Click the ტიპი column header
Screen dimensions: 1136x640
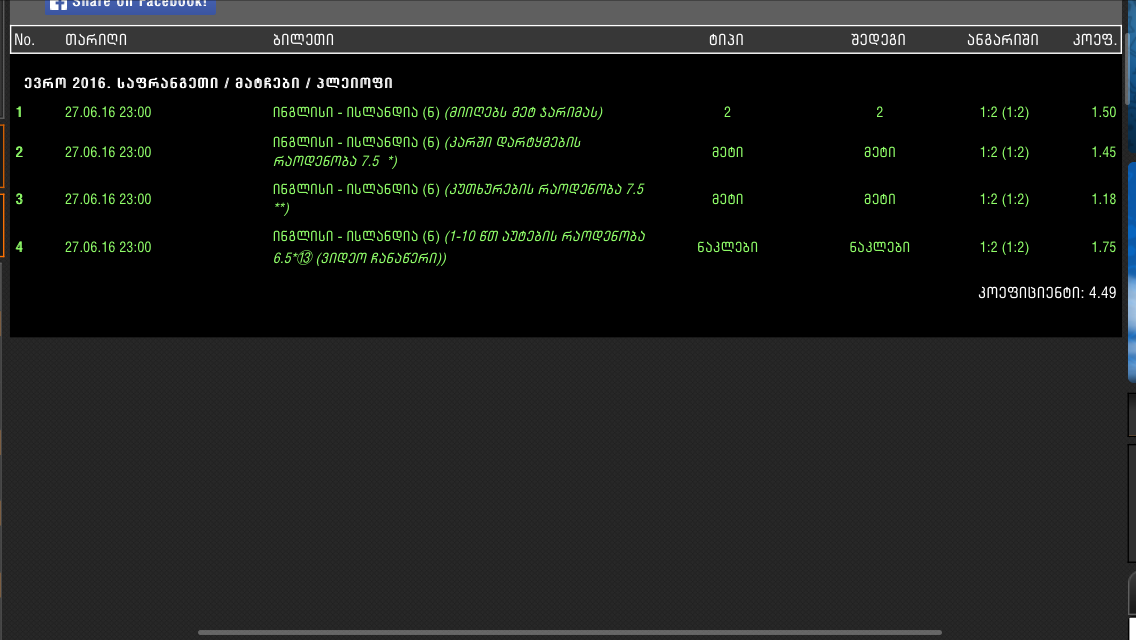(x=727, y=40)
